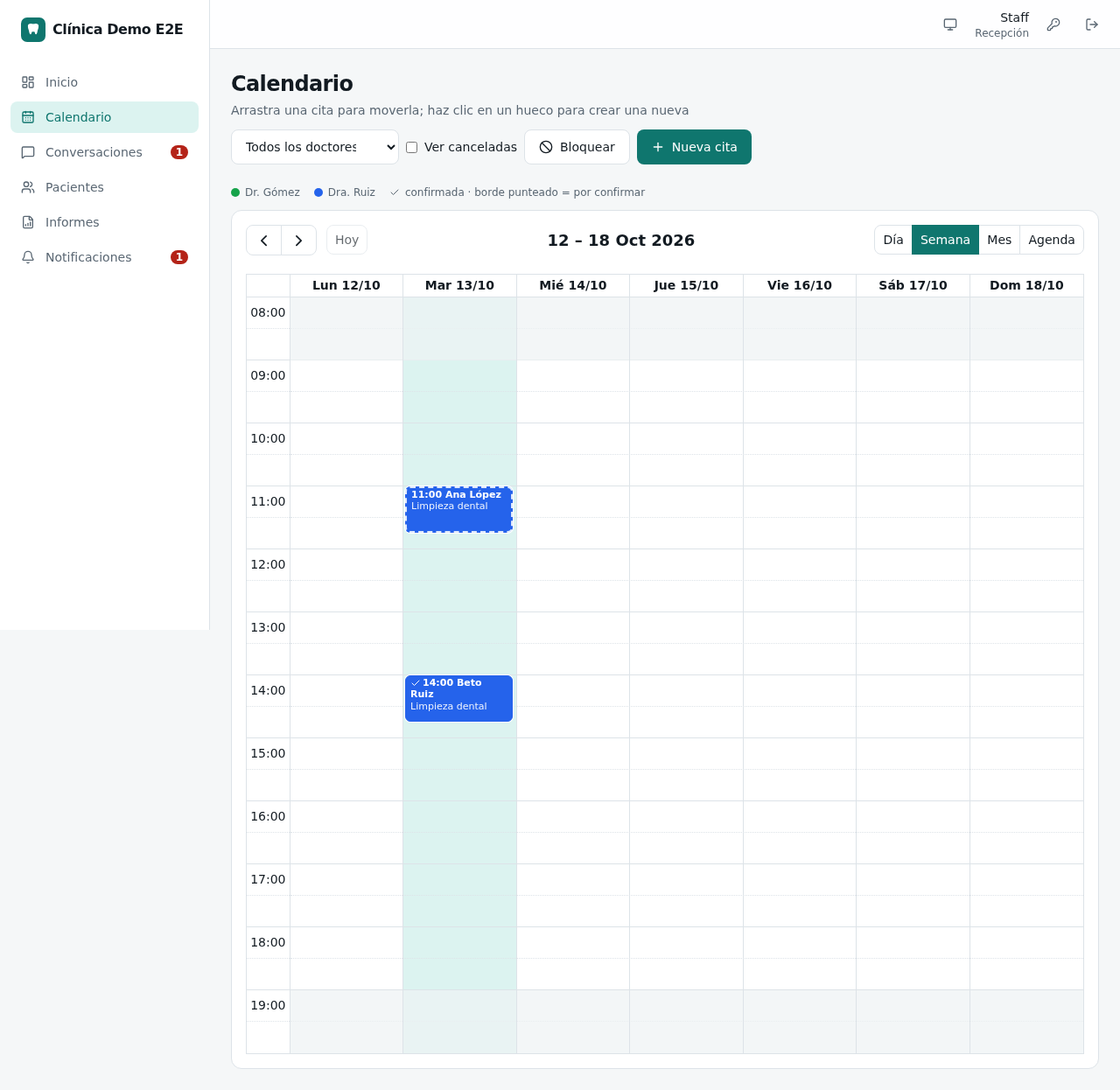Open the Pacientes sidebar link
The image size is (1120, 1090).
(x=104, y=187)
